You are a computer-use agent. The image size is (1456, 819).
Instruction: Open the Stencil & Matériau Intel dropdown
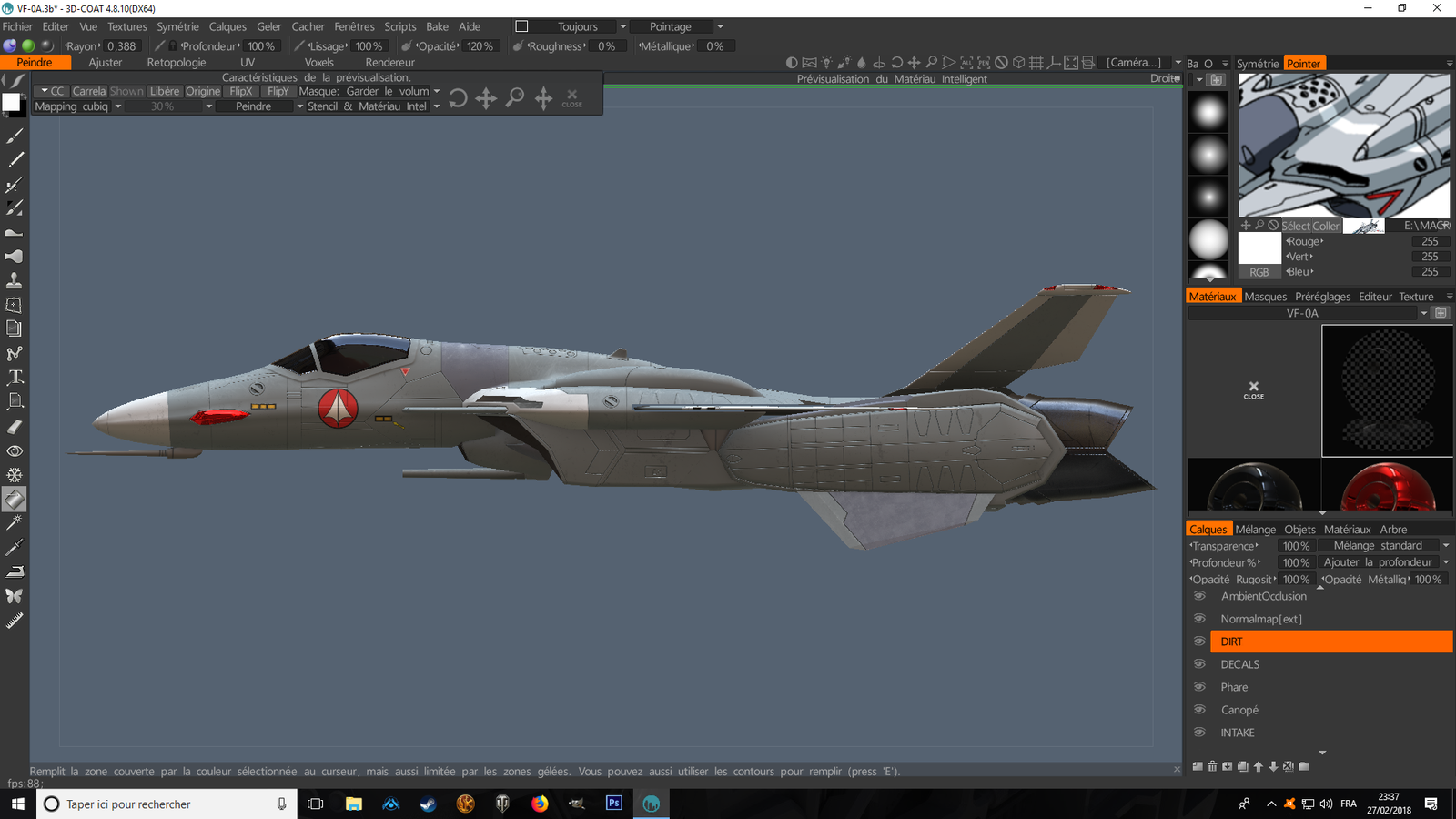click(x=373, y=106)
